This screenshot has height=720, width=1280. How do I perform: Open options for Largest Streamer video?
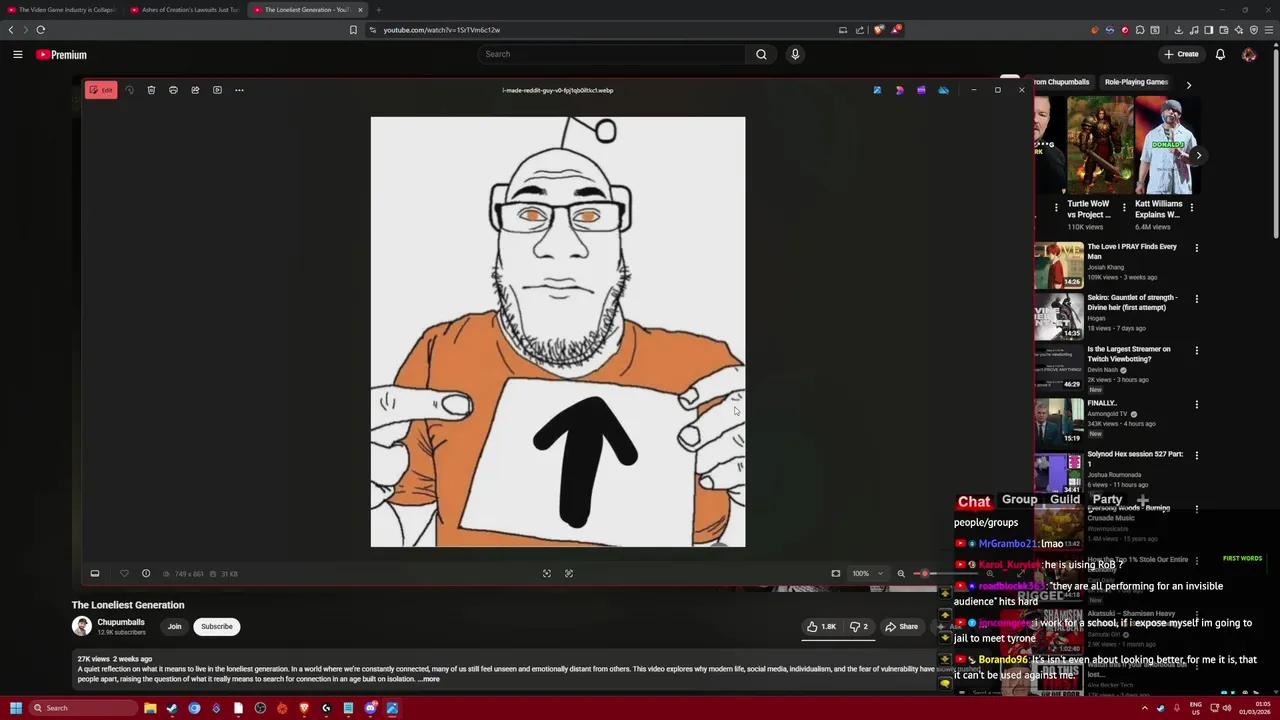tap(1196, 351)
